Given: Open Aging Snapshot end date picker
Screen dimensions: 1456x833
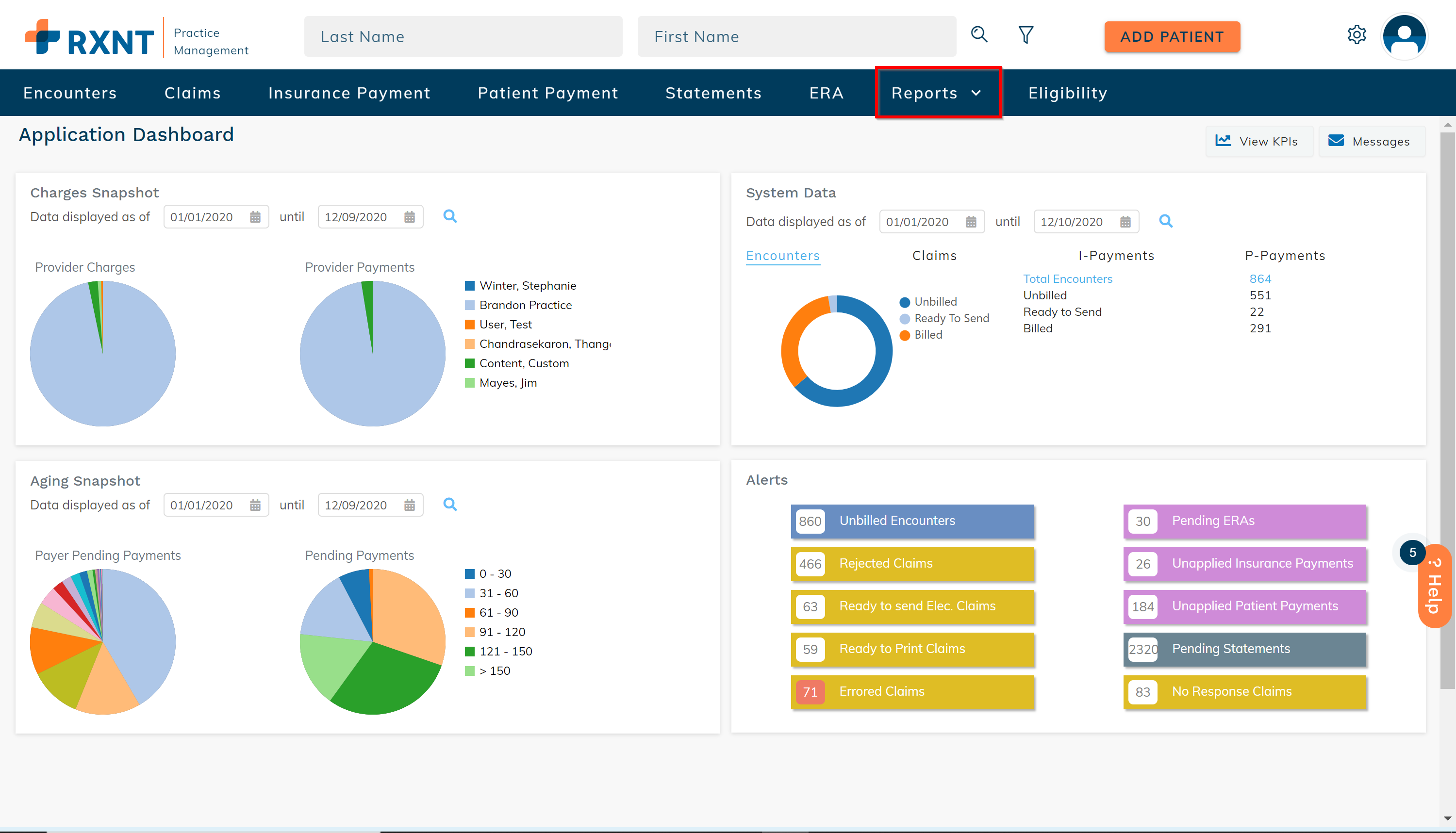Looking at the screenshot, I should pos(409,505).
